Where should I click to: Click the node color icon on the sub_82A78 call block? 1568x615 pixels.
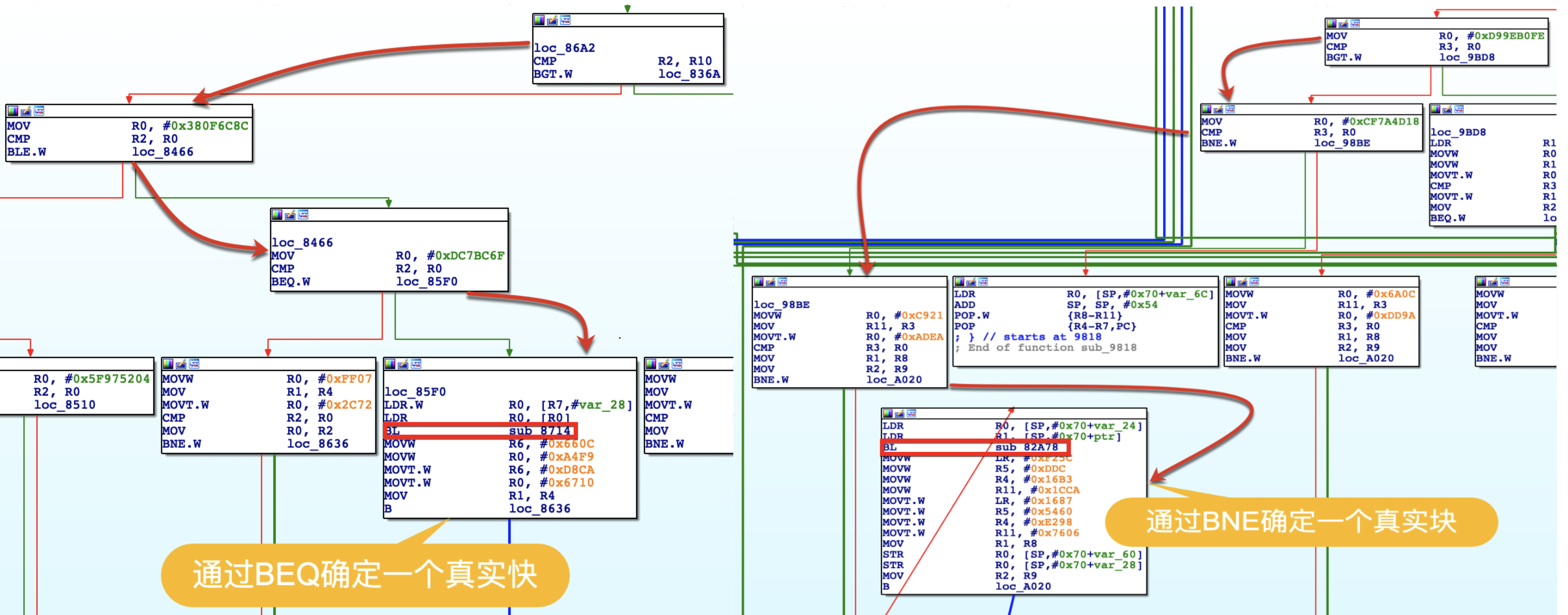click(x=888, y=414)
